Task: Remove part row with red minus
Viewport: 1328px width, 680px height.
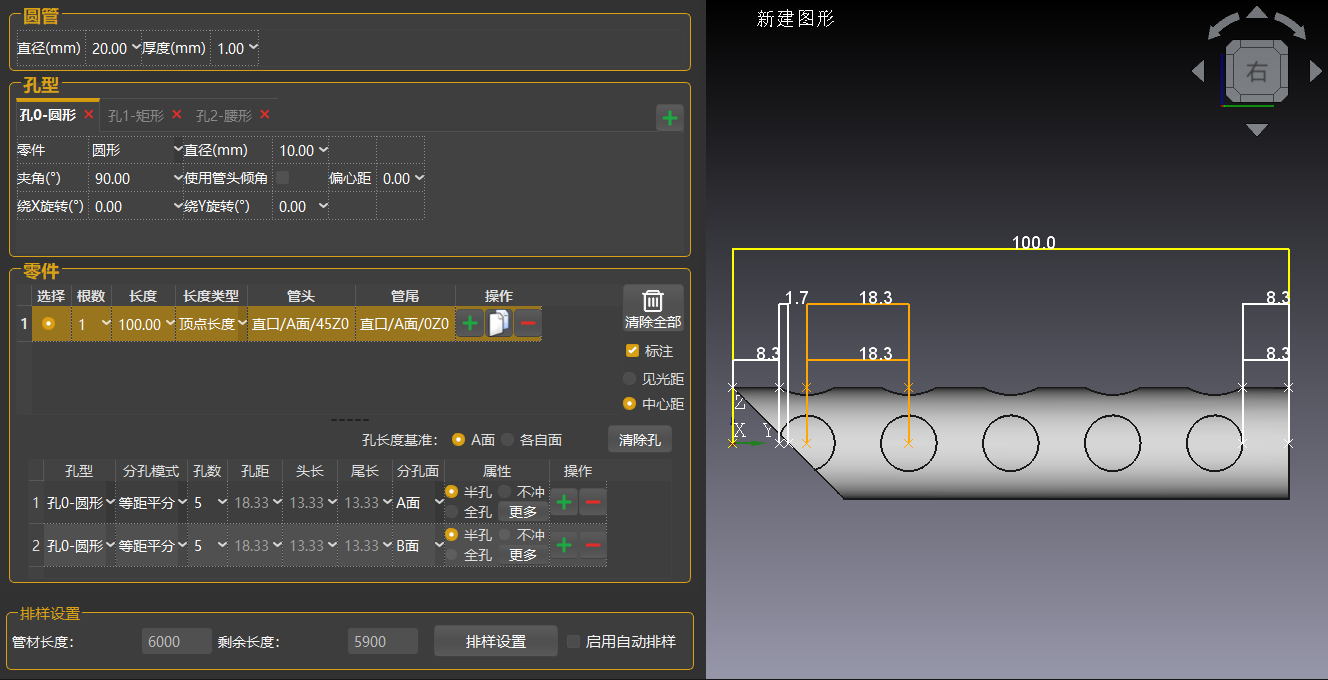Action: click(528, 324)
